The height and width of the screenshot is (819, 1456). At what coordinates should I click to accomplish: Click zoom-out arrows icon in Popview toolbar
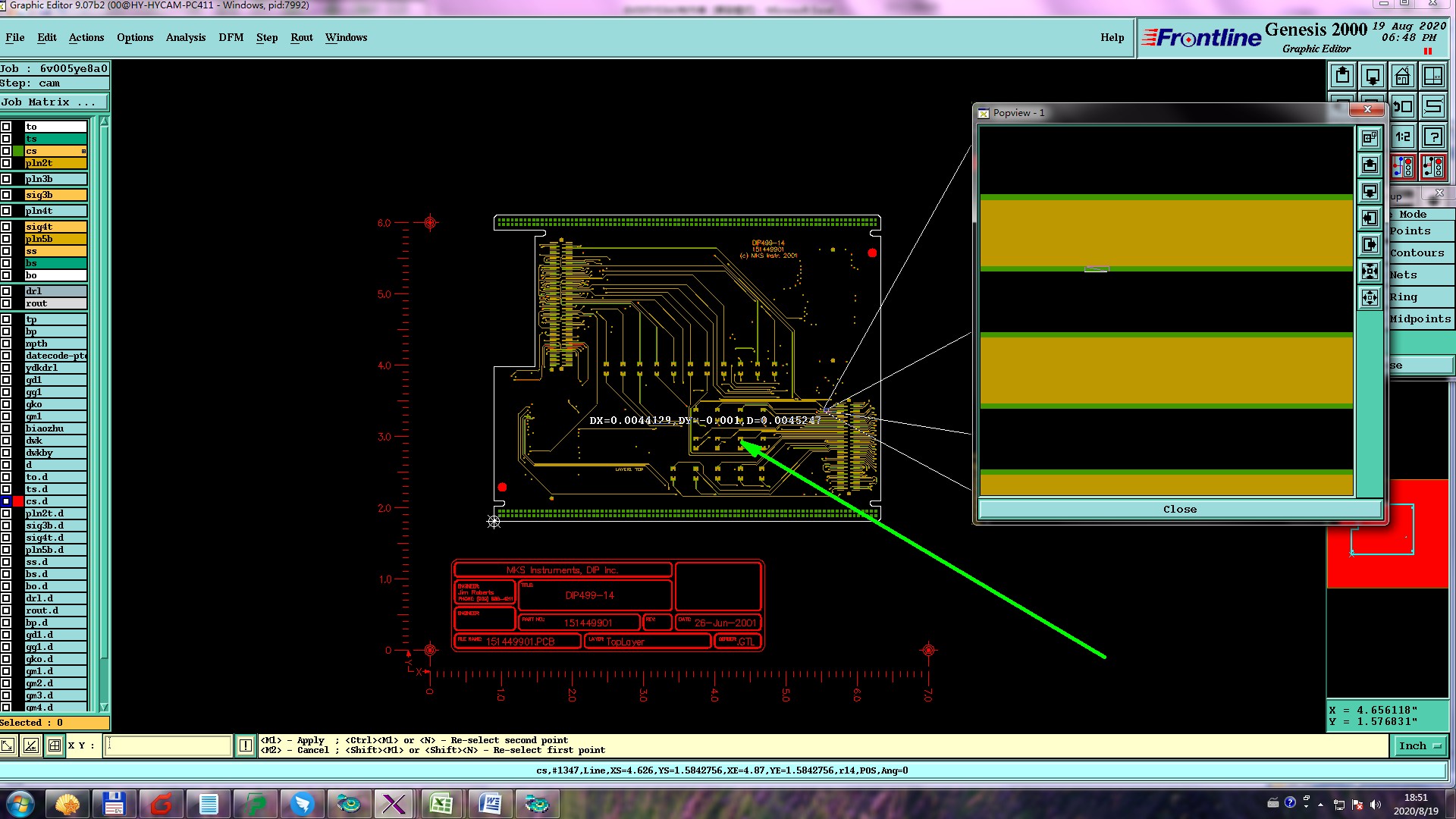(1370, 297)
